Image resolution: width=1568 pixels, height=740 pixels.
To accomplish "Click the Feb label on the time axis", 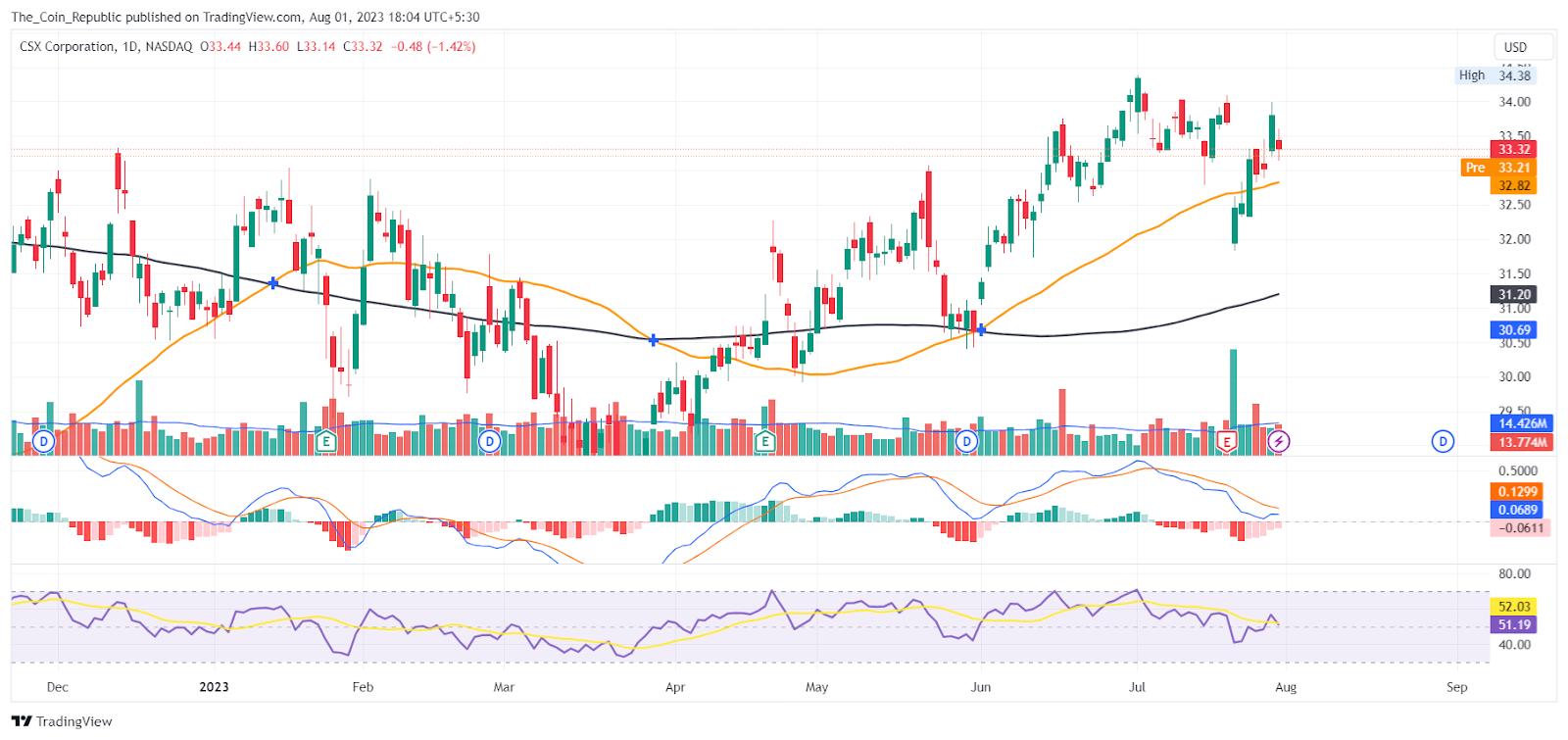I will point(363,687).
